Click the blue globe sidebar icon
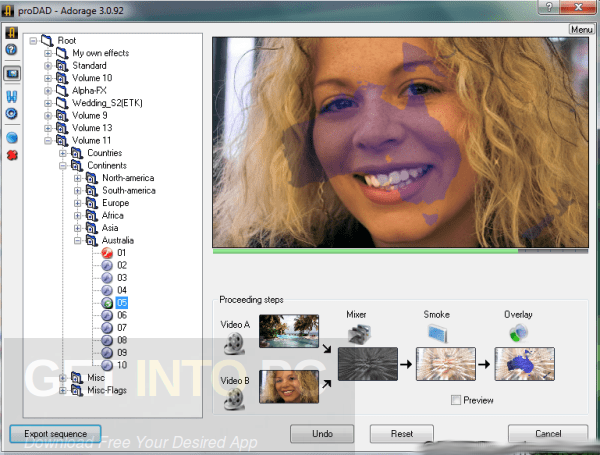This screenshot has height=455, width=600. (12, 138)
